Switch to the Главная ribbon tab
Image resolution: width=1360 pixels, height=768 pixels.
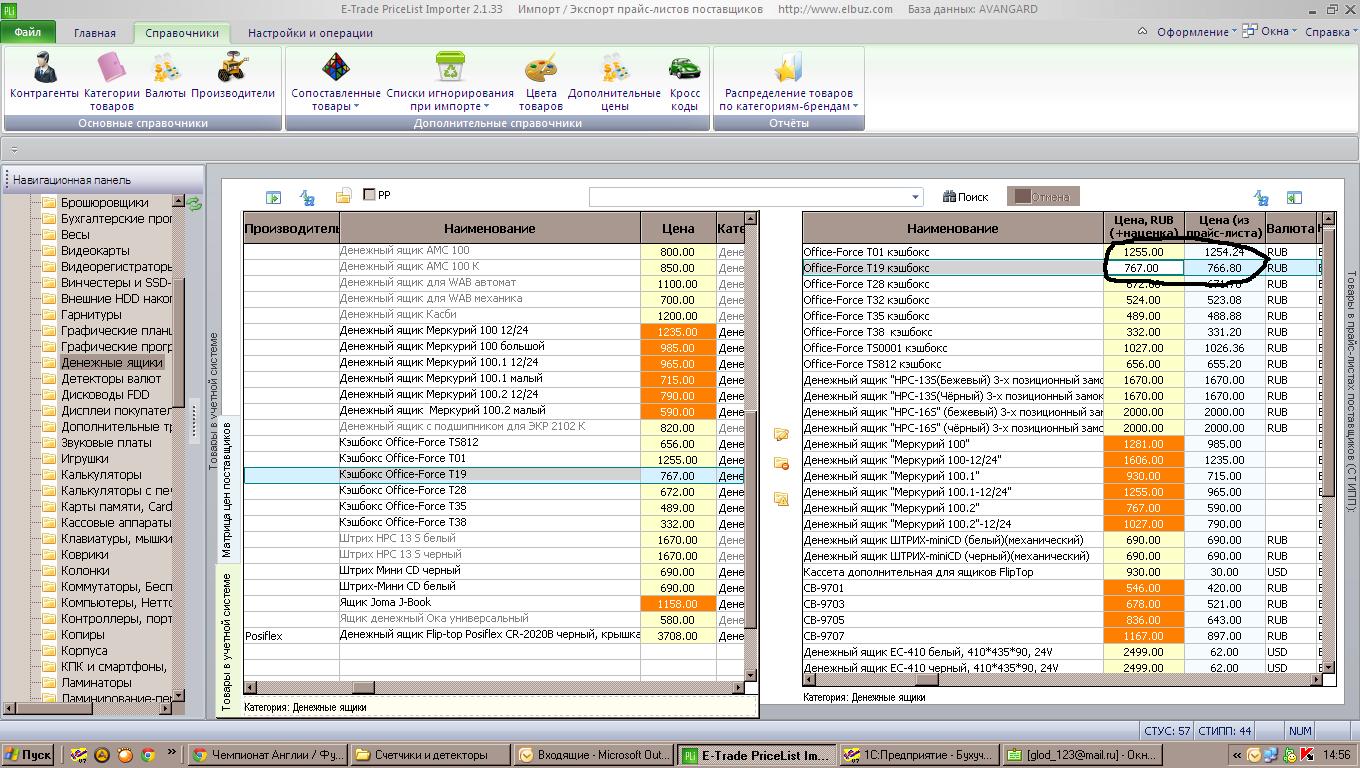click(95, 33)
